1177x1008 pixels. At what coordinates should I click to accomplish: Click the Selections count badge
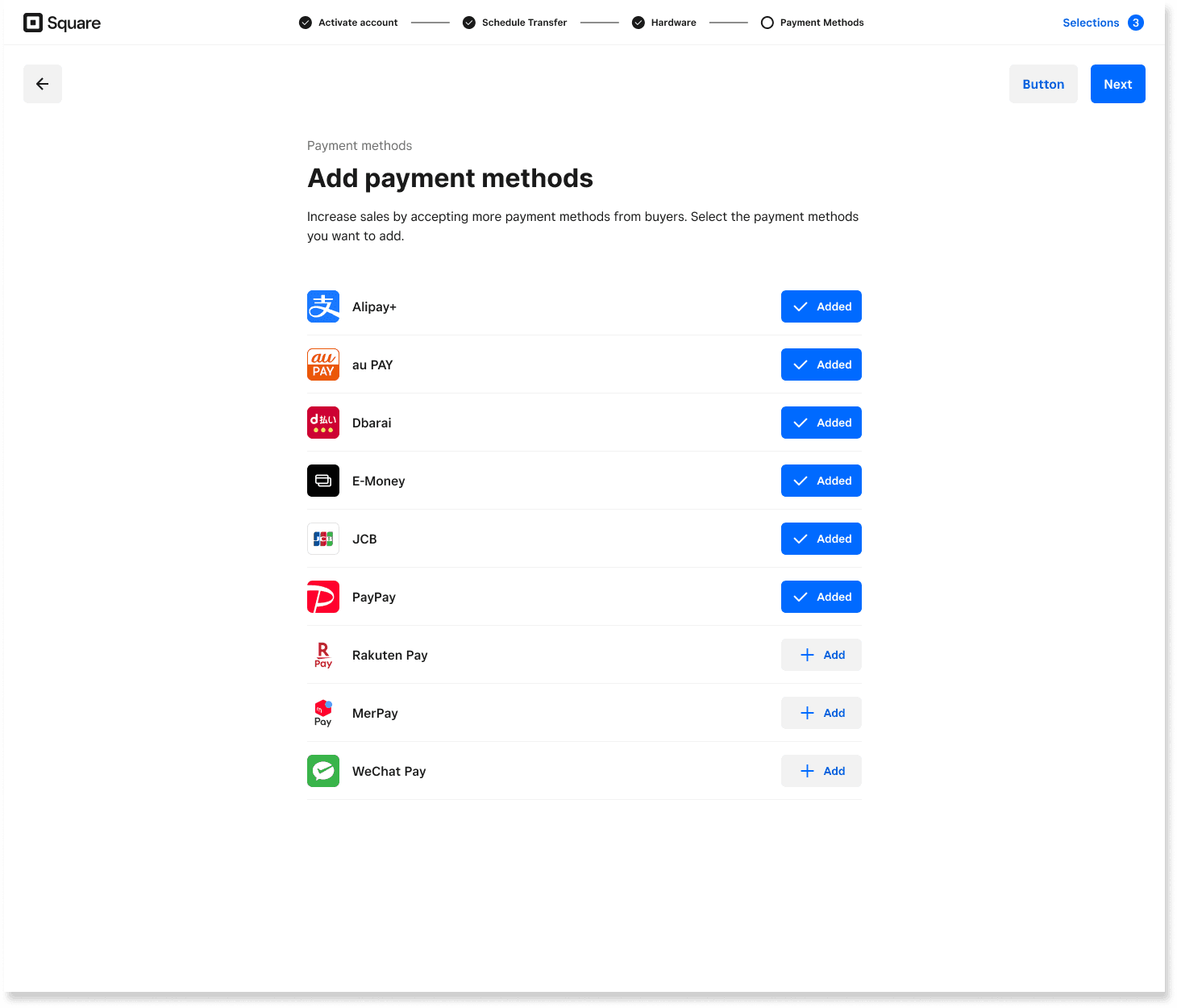(x=1136, y=23)
